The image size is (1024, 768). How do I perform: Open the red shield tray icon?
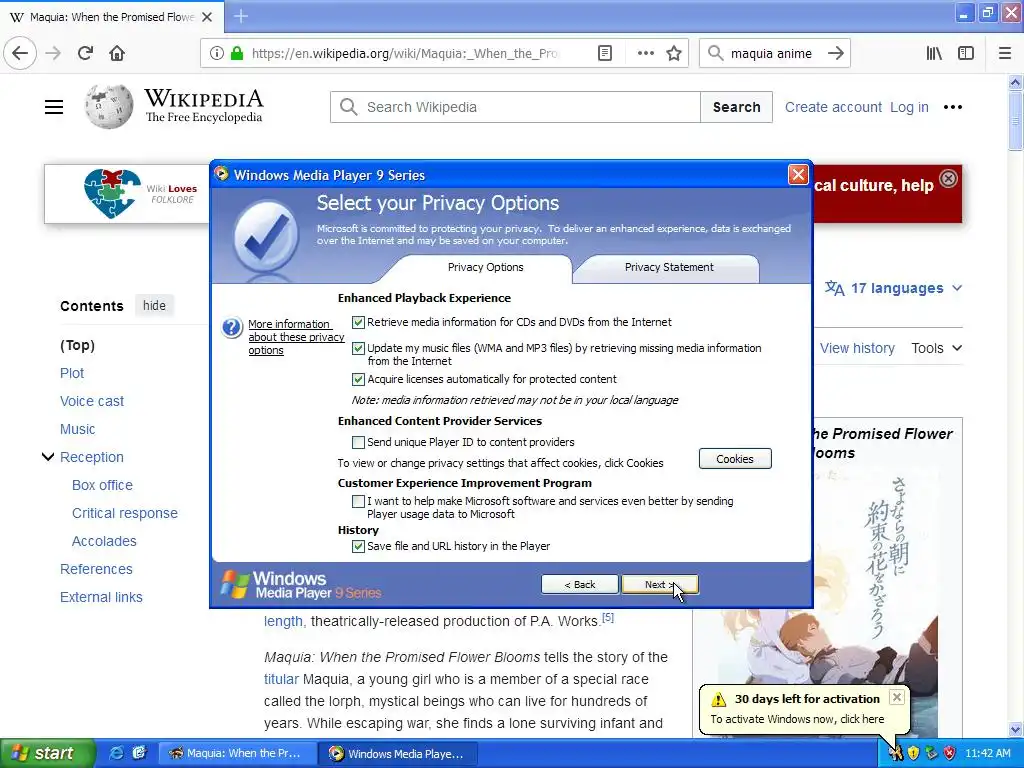[950, 753]
